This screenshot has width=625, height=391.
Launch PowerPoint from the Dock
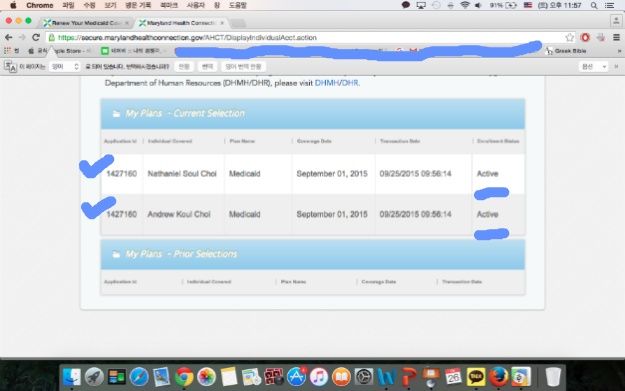(x=409, y=377)
